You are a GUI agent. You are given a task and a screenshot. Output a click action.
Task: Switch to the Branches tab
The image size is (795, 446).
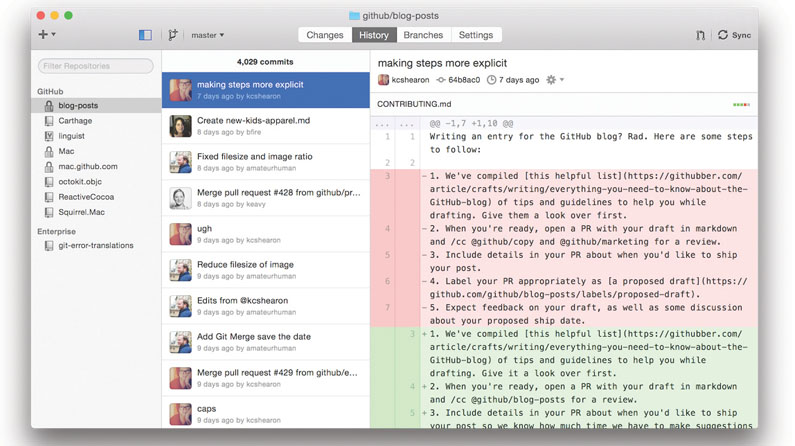423,35
